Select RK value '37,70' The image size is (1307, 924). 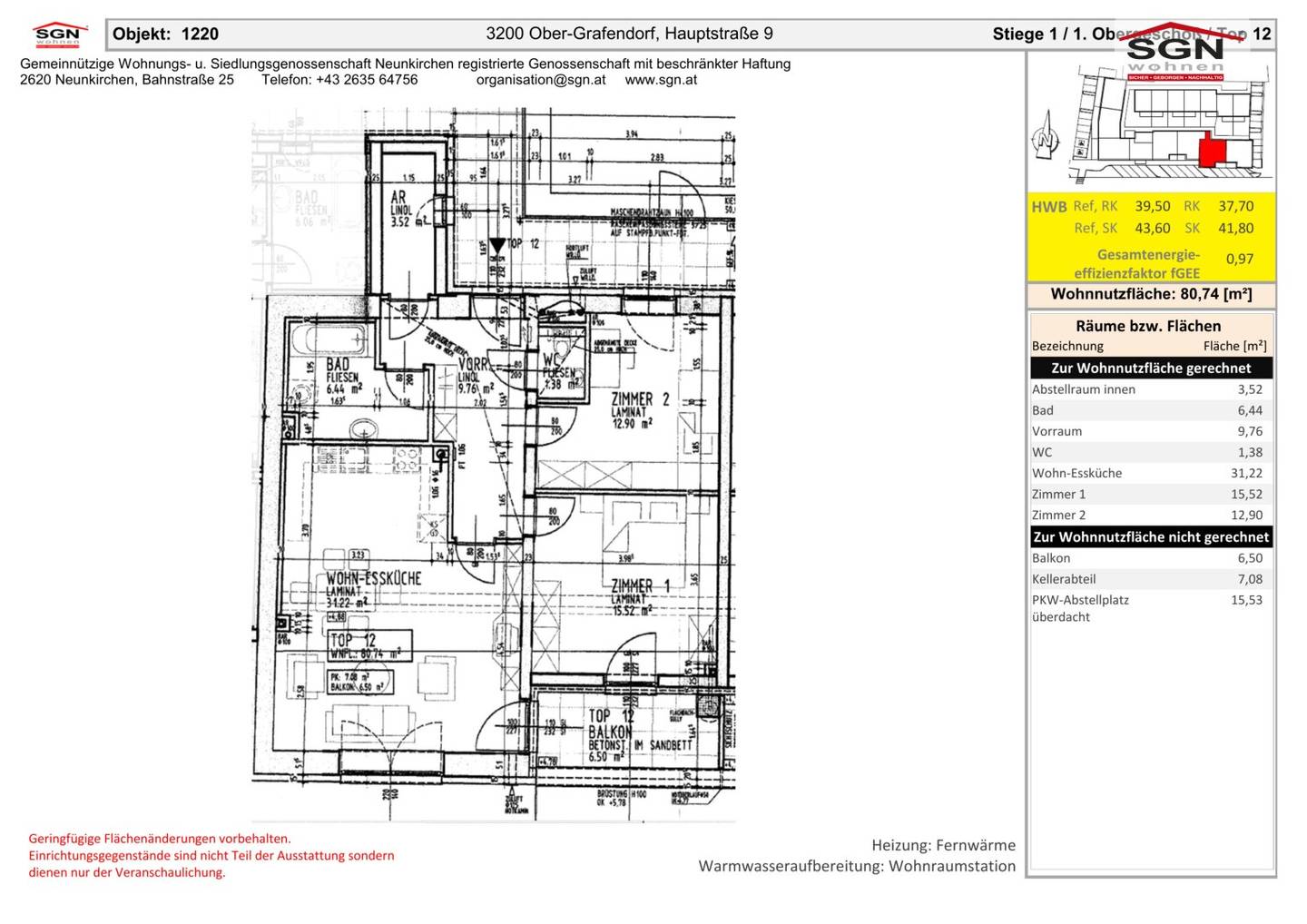tap(1235, 207)
